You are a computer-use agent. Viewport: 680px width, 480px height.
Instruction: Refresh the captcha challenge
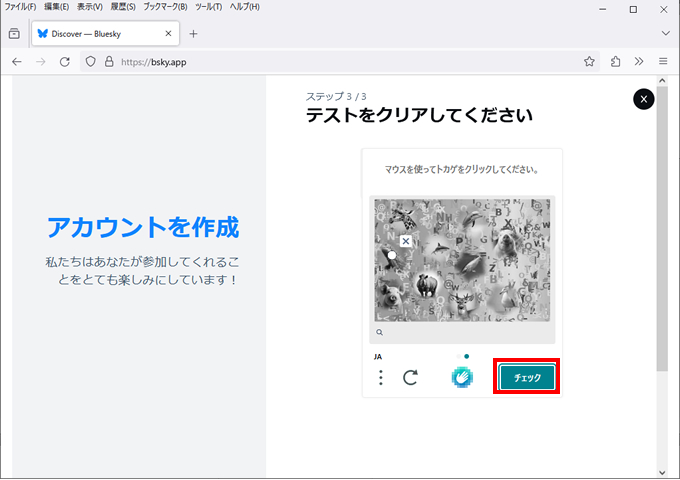pos(410,377)
